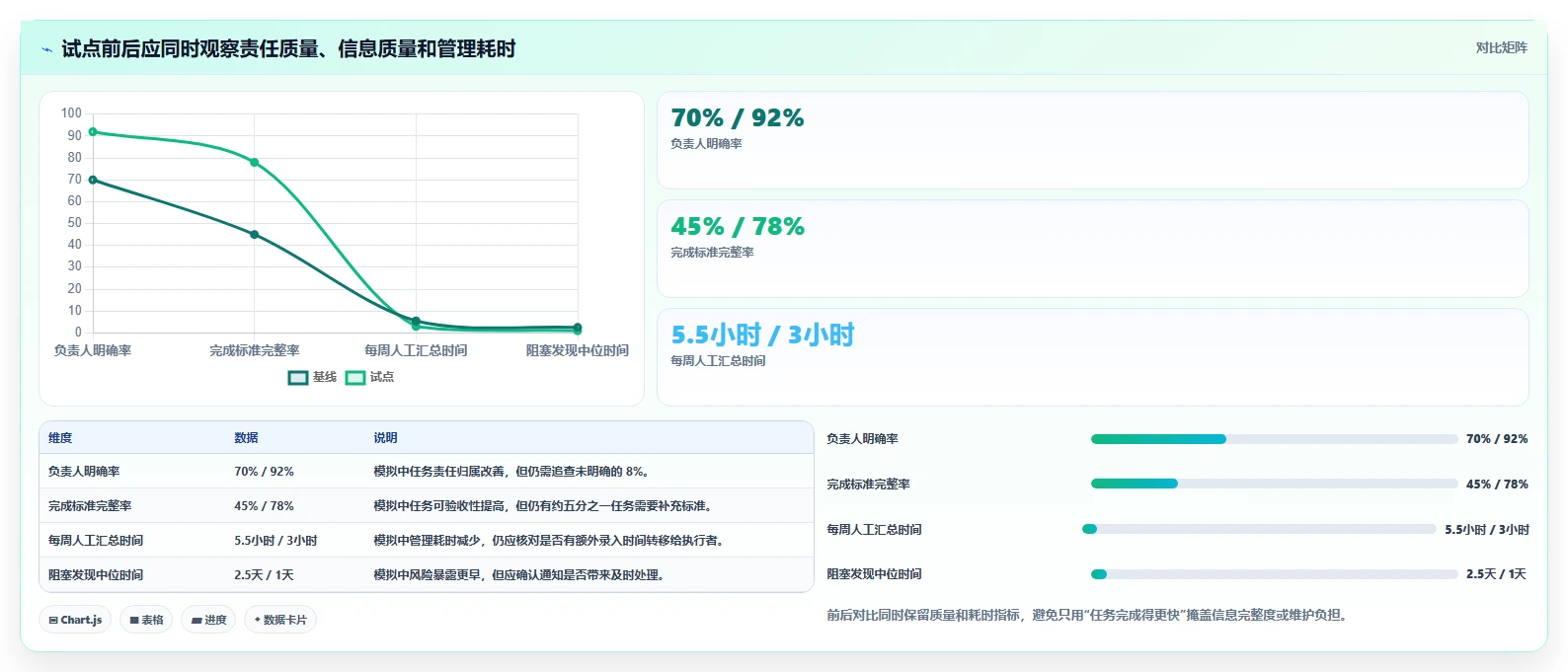Click the baseline point at 完成标准完整率 45
This screenshot has width=1568, height=672.
point(254,234)
